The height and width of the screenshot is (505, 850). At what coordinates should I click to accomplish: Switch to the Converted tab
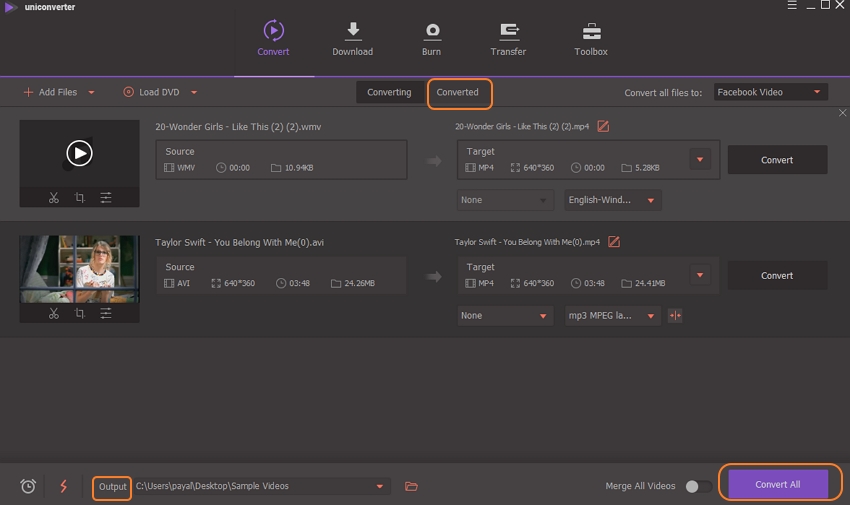[x=458, y=92]
